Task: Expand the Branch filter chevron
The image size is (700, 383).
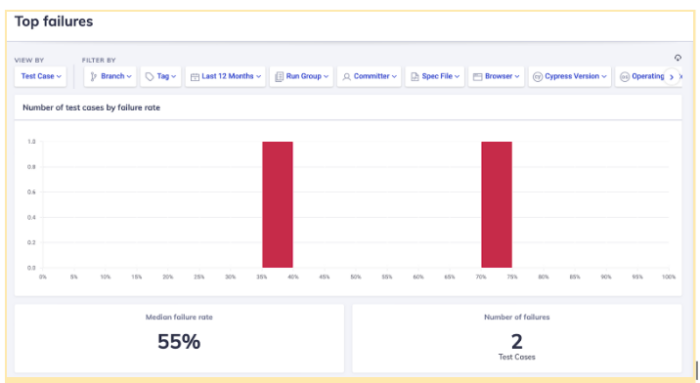Action: (x=129, y=76)
